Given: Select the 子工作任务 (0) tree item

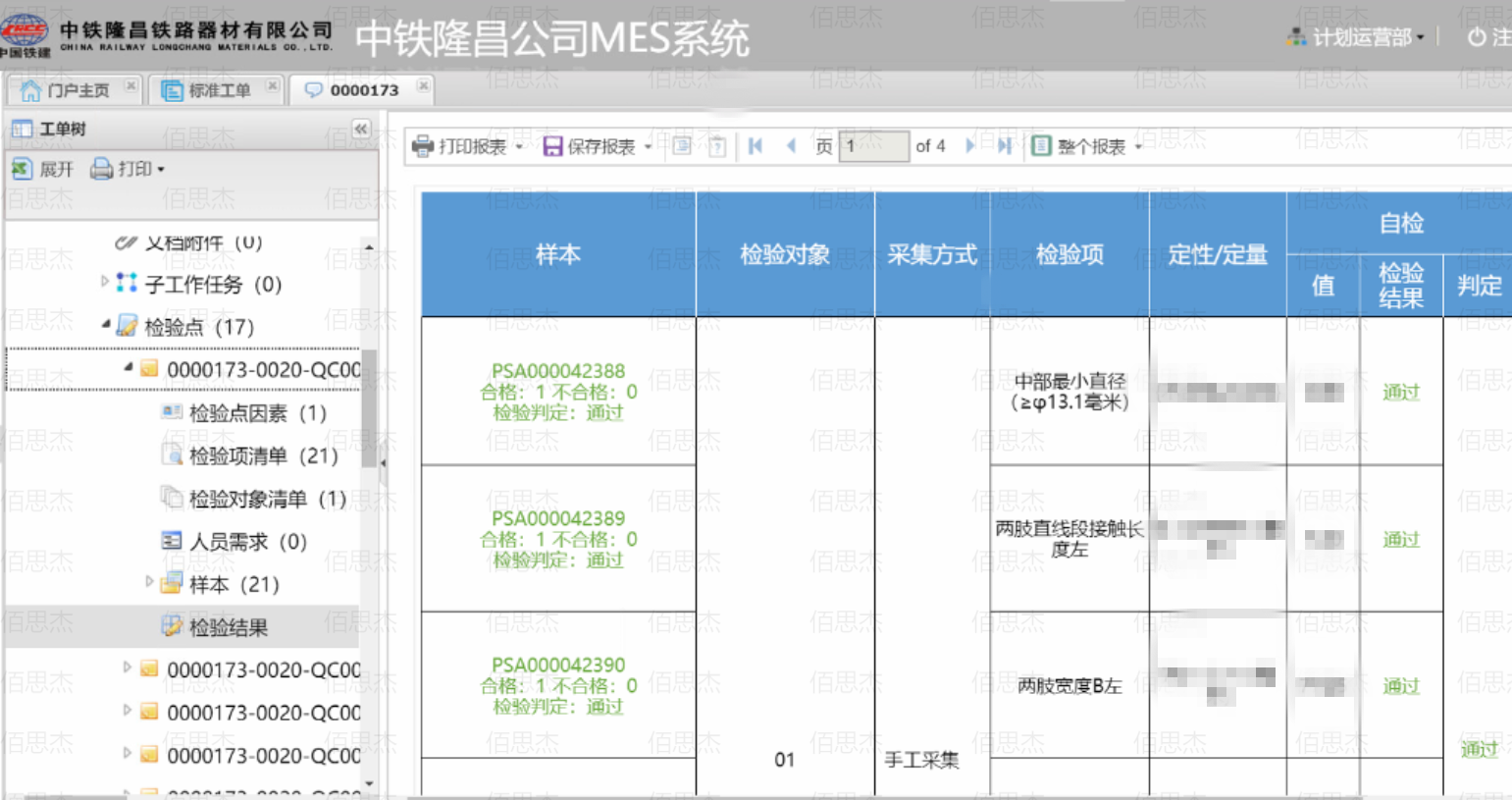Looking at the screenshot, I should pyautogui.click(x=213, y=284).
